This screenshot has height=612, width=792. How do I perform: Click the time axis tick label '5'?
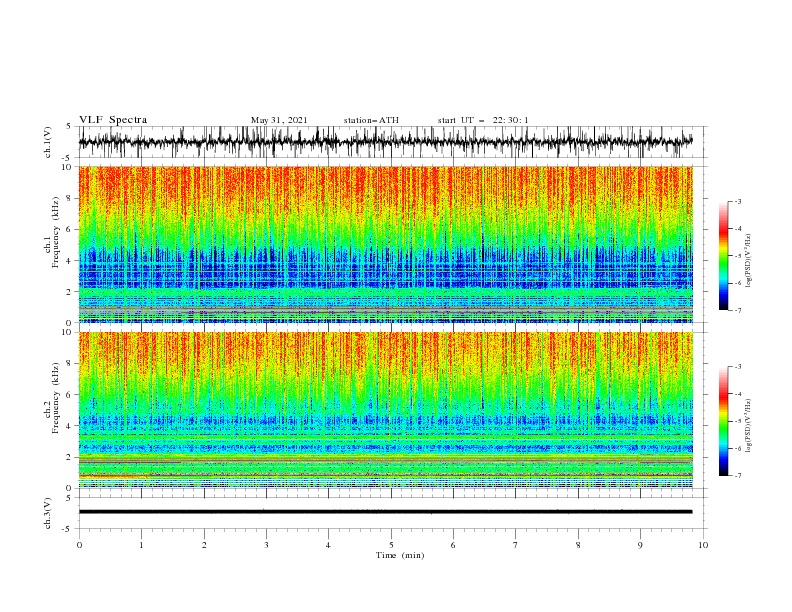tap(391, 545)
